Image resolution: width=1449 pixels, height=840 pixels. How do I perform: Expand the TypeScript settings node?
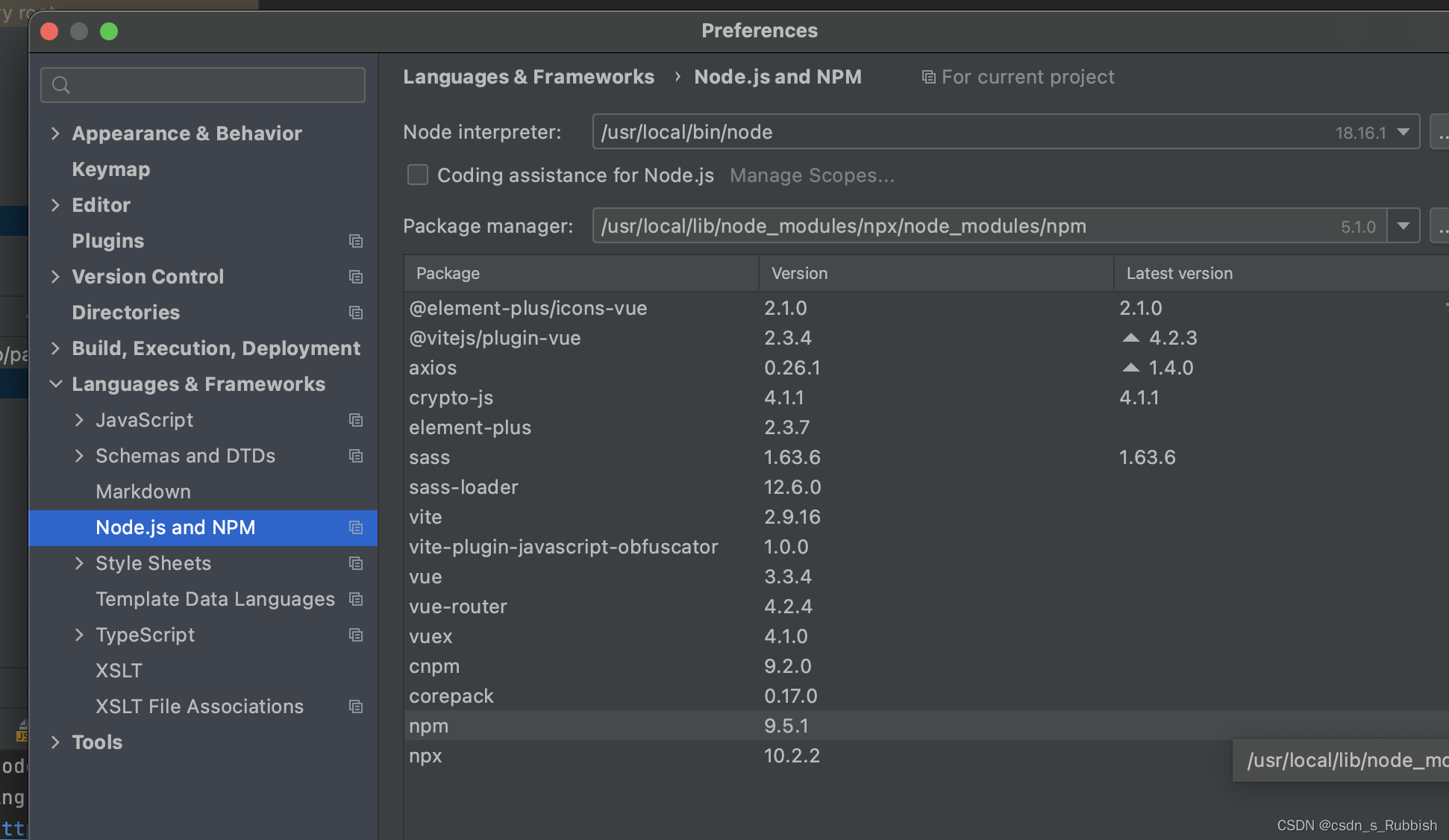(x=79, y=635)
